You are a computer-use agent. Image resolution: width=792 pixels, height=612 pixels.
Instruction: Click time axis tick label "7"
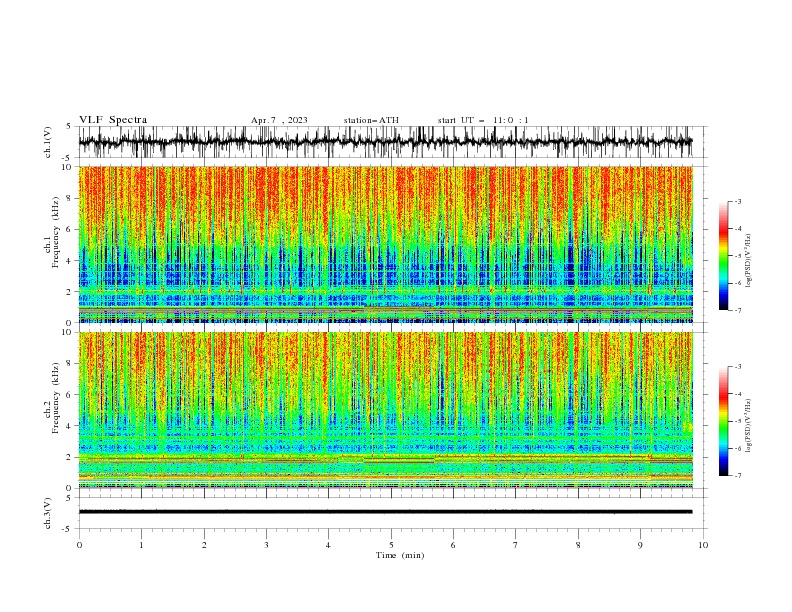[x=516, y=545]
